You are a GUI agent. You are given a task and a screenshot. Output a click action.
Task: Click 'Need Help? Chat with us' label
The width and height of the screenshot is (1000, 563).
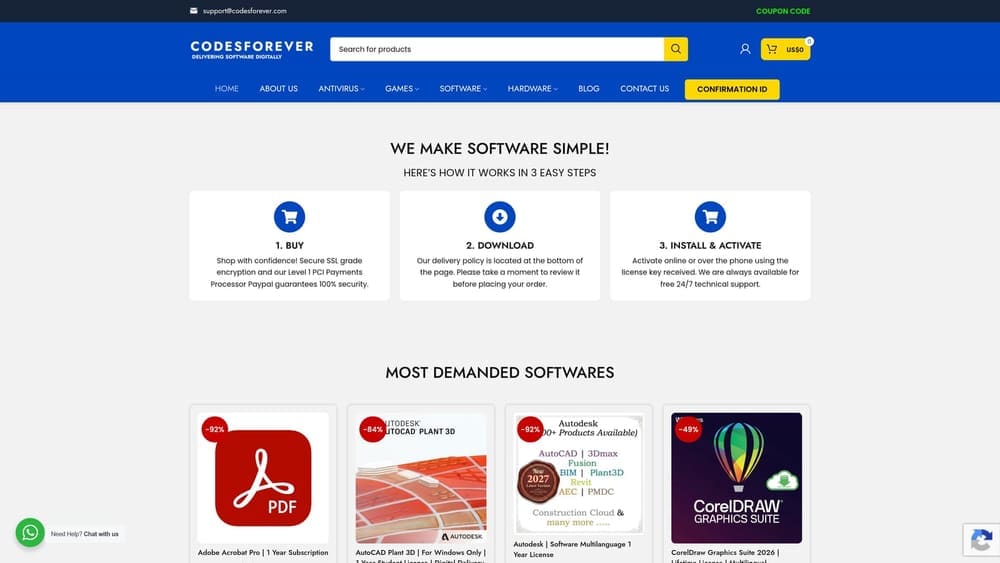pyautogui.click(x=85, y=534)
